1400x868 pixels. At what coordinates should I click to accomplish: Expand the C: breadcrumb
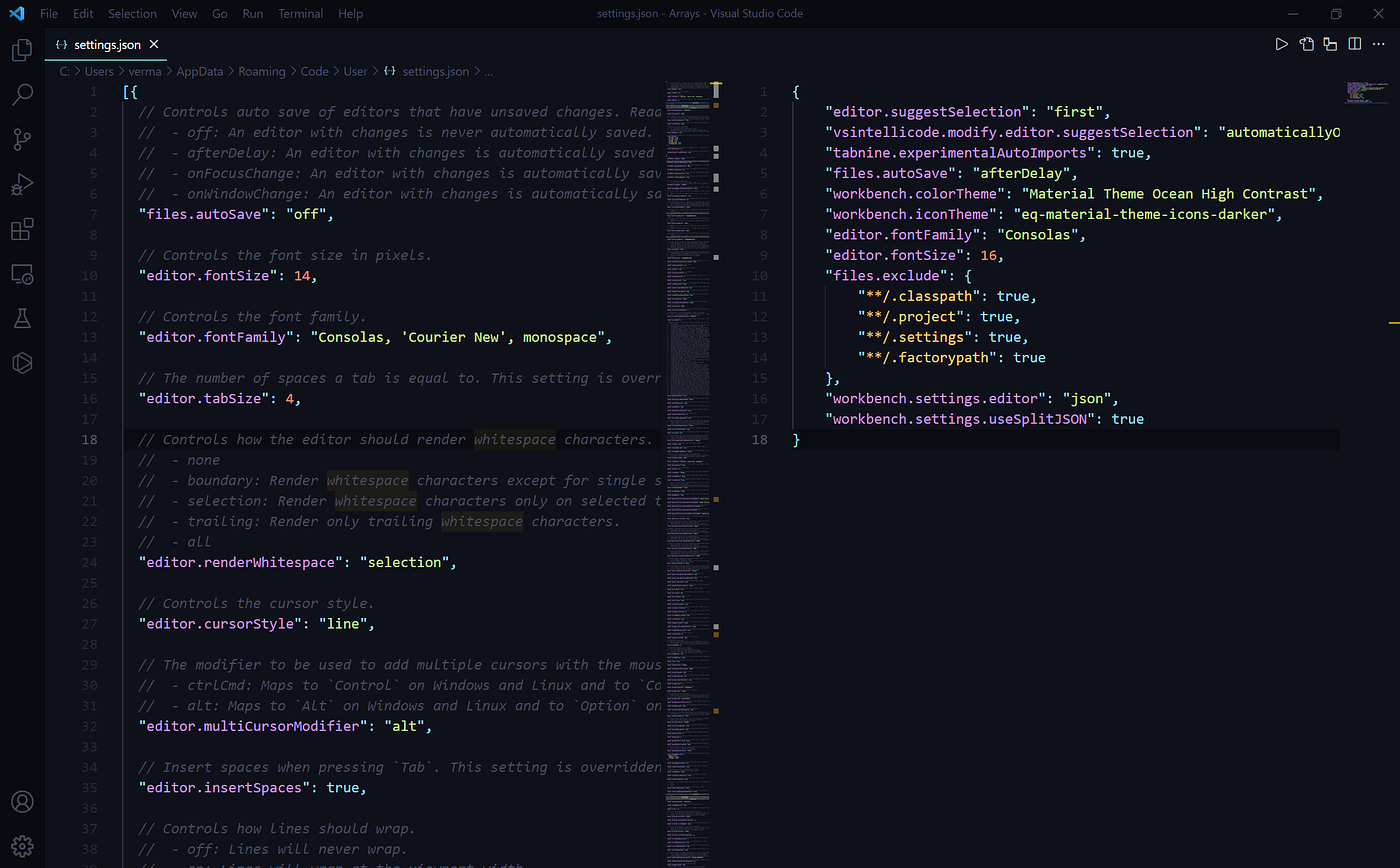click(65, 72)
